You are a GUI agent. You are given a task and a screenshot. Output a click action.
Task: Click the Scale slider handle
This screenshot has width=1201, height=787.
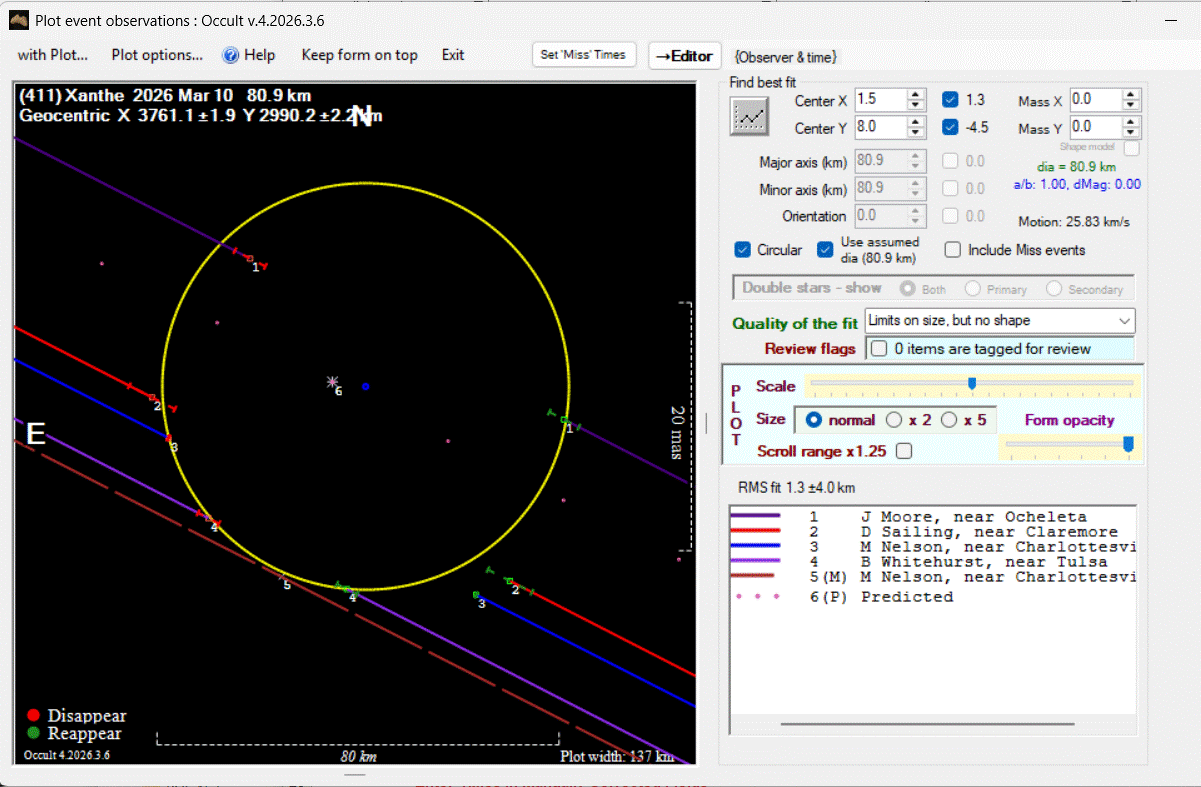tap(971, 384)
